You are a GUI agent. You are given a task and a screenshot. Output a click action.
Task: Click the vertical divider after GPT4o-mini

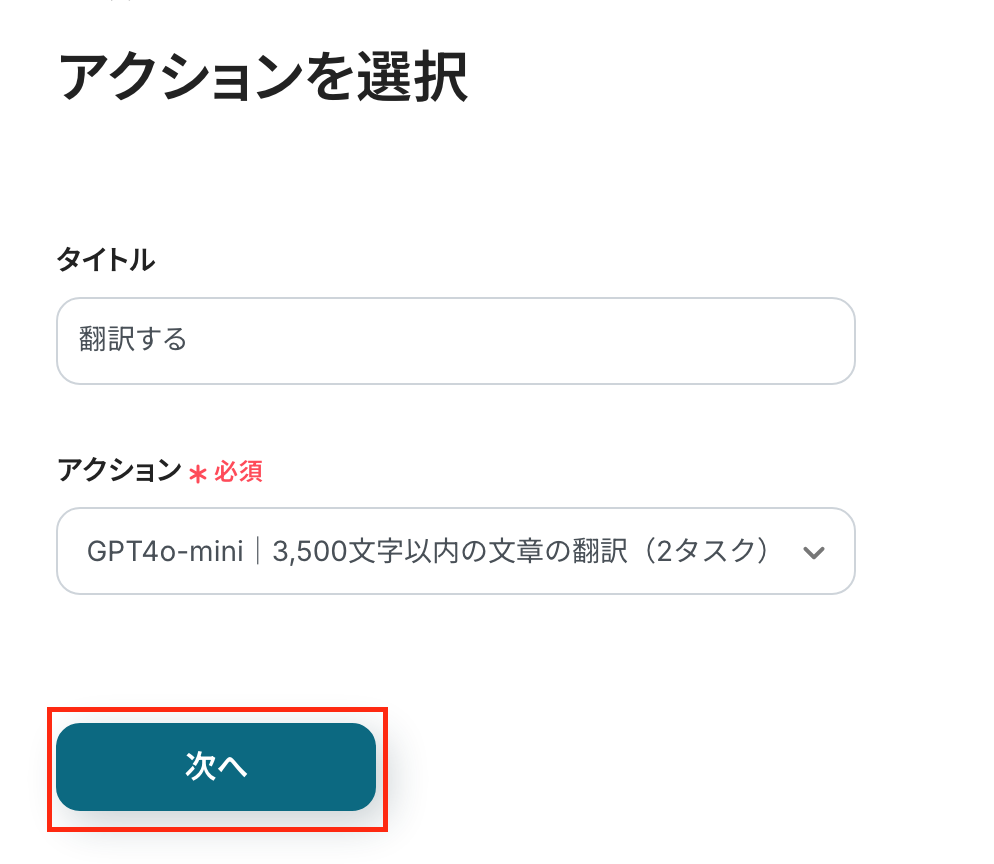tap(258, 552)
